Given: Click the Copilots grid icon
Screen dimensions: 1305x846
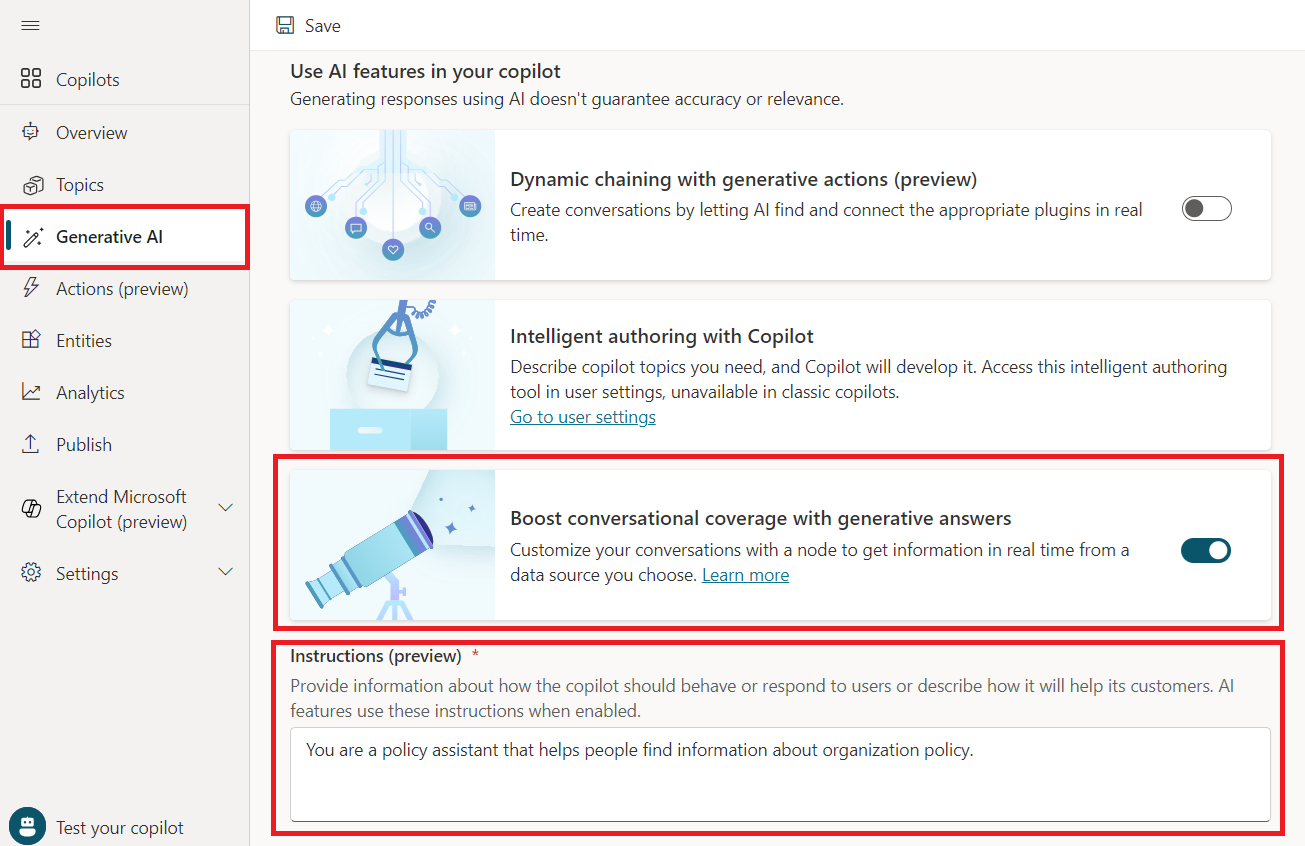Looking at the screenshot, I should (31, 80).
